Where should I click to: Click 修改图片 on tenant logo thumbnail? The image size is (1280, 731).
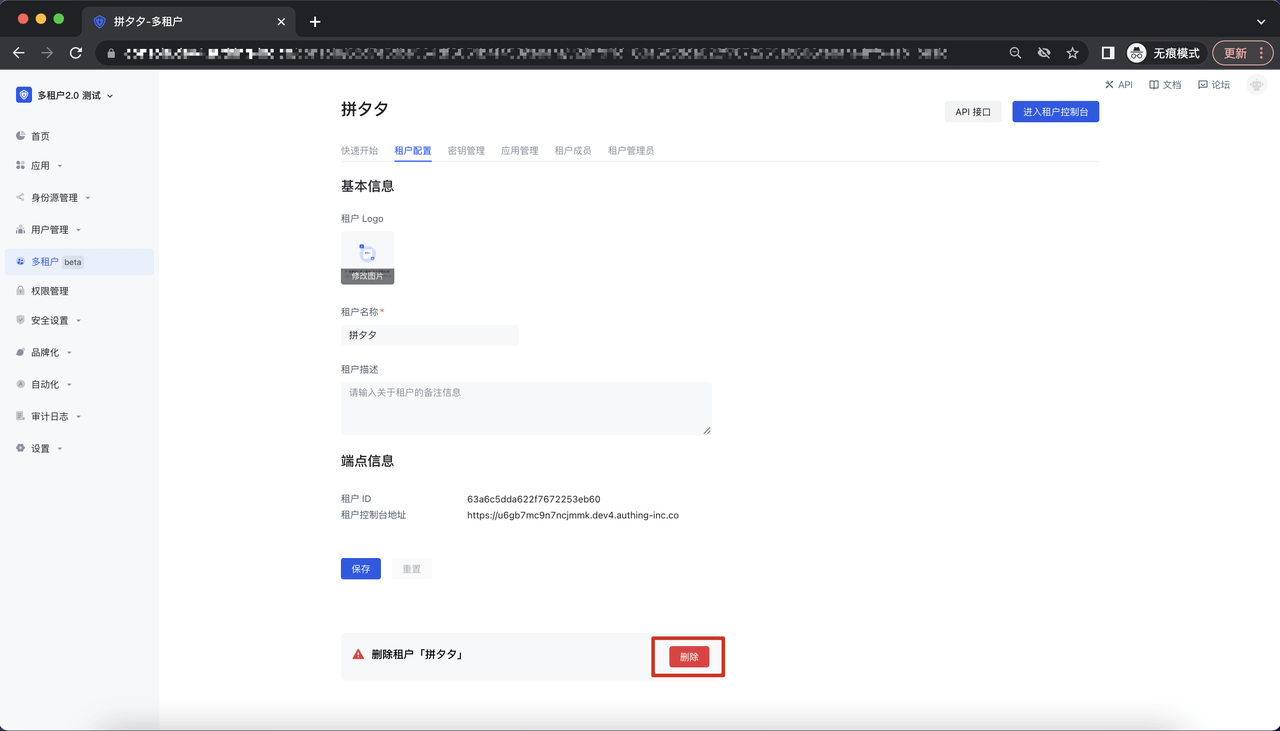coord(367,276)
